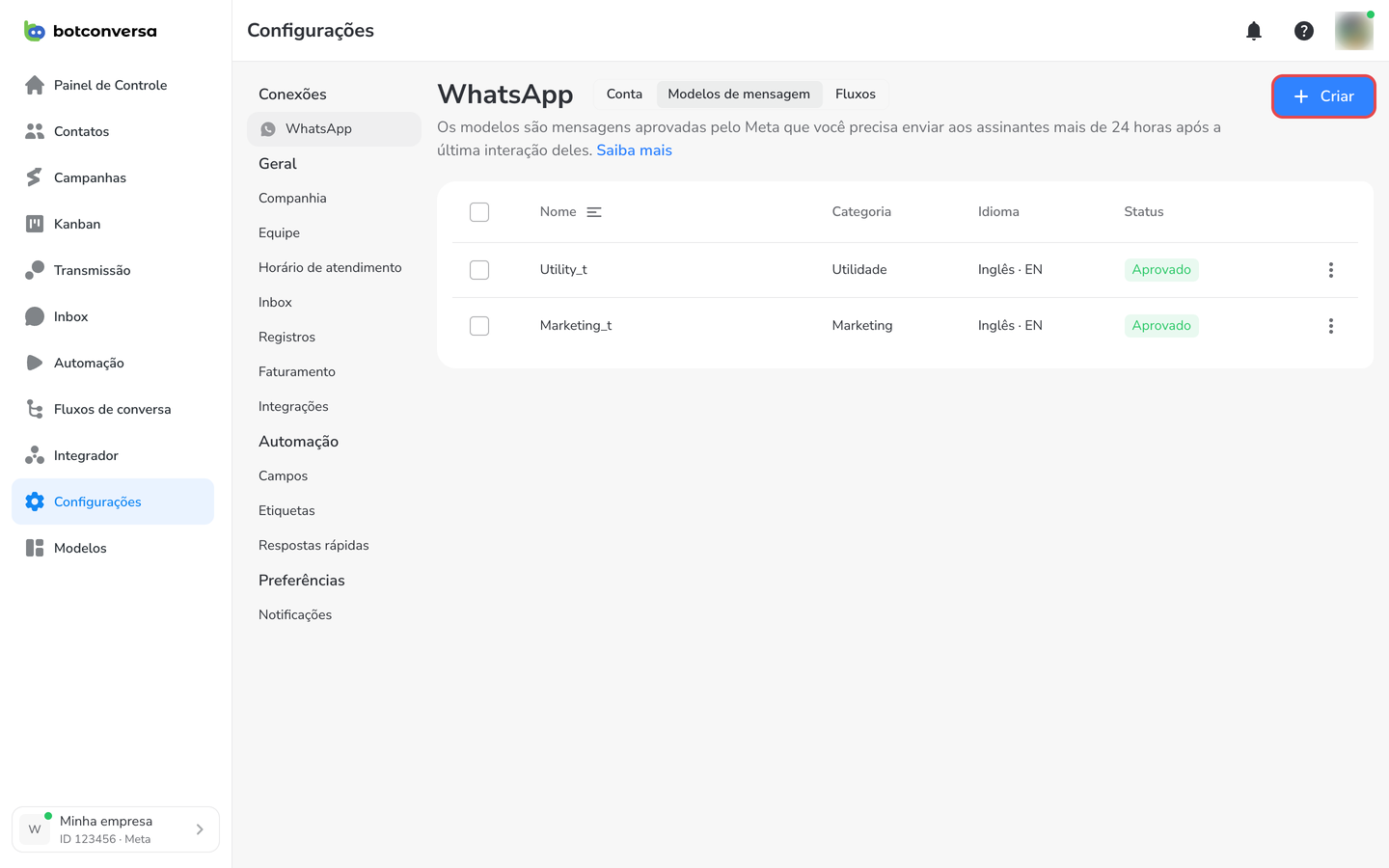Click the Aprovado status badge for Utility_t

pos(1161,270)
